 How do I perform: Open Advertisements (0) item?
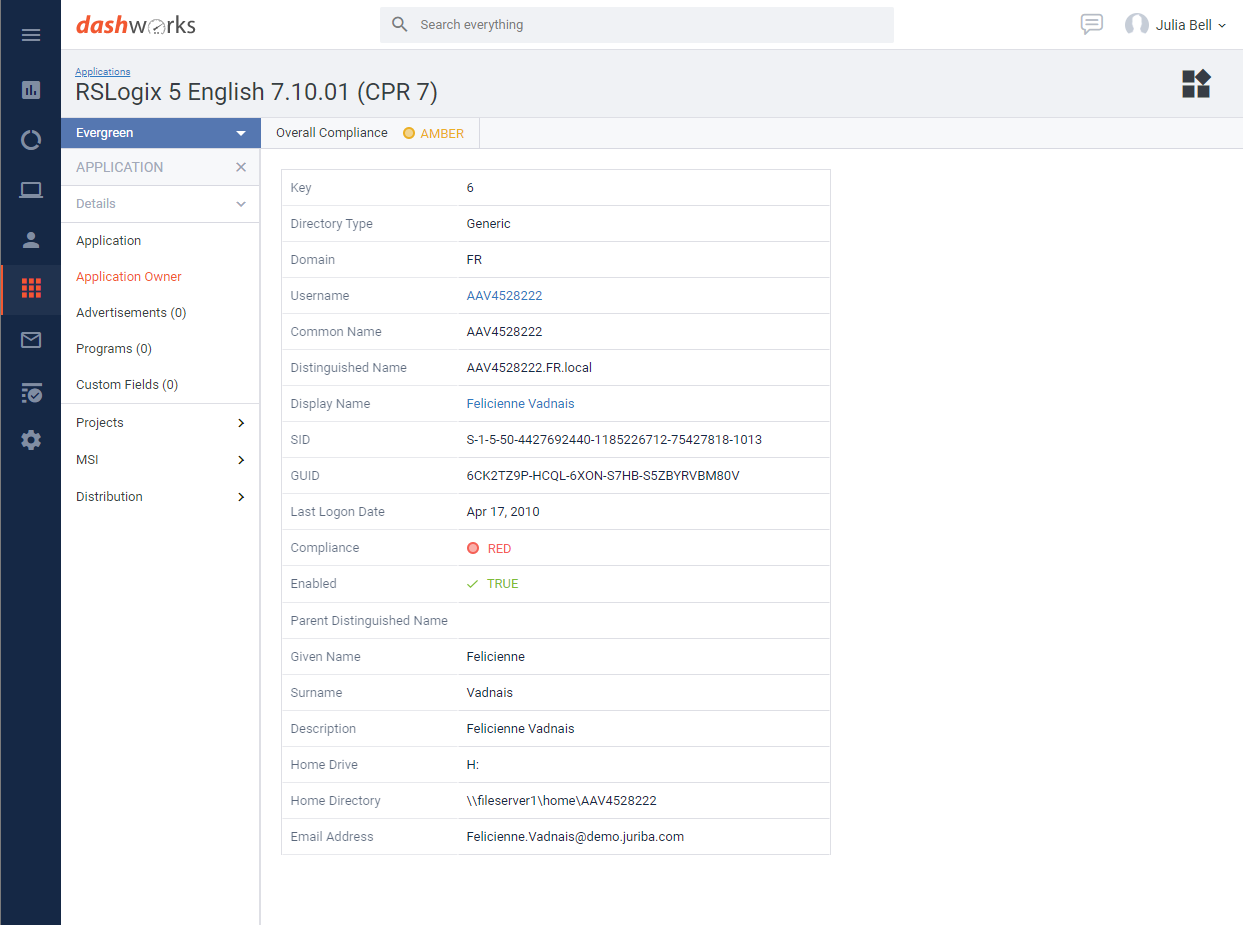131,313
